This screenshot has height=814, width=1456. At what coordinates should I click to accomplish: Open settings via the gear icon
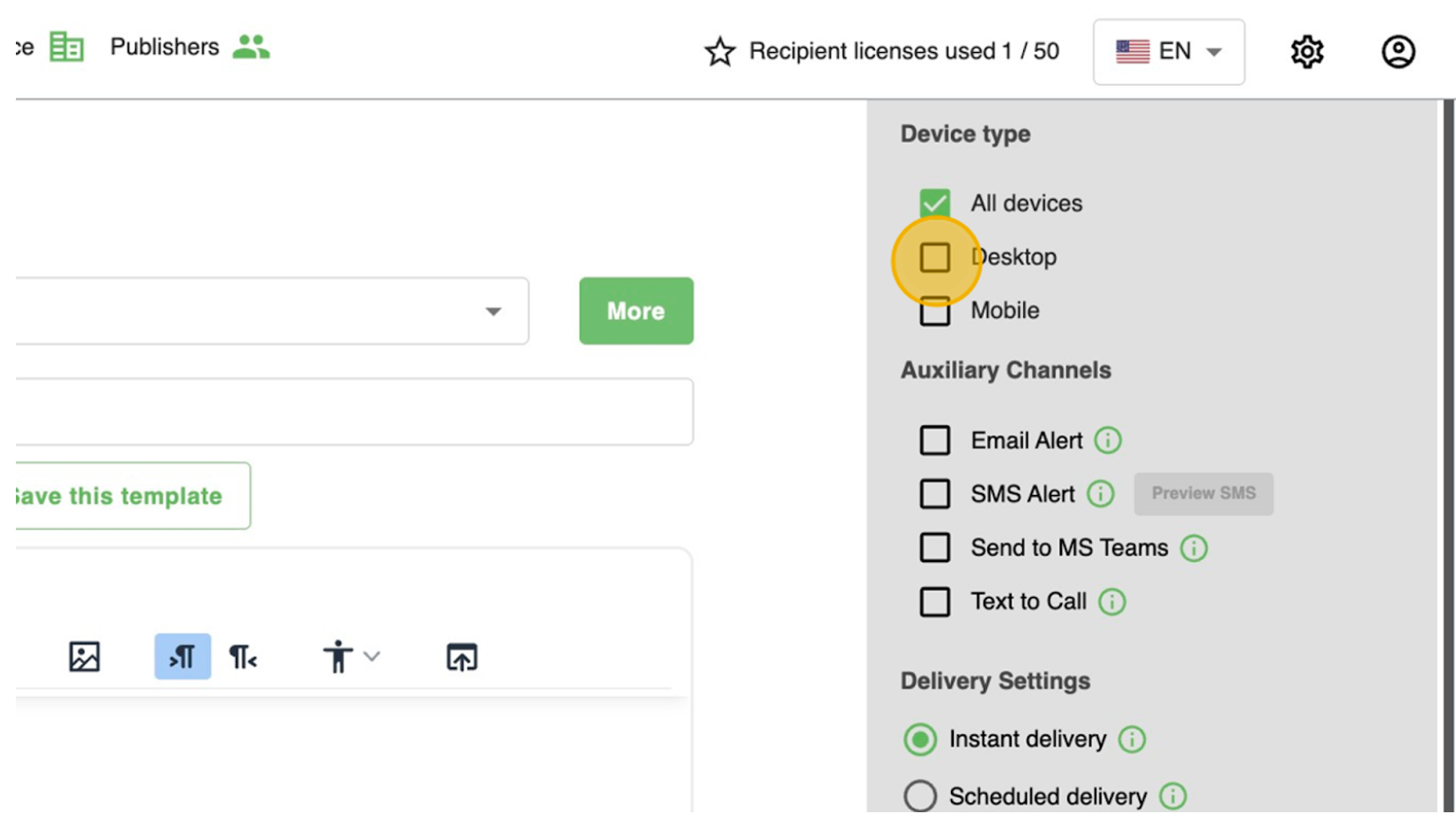1306,52
